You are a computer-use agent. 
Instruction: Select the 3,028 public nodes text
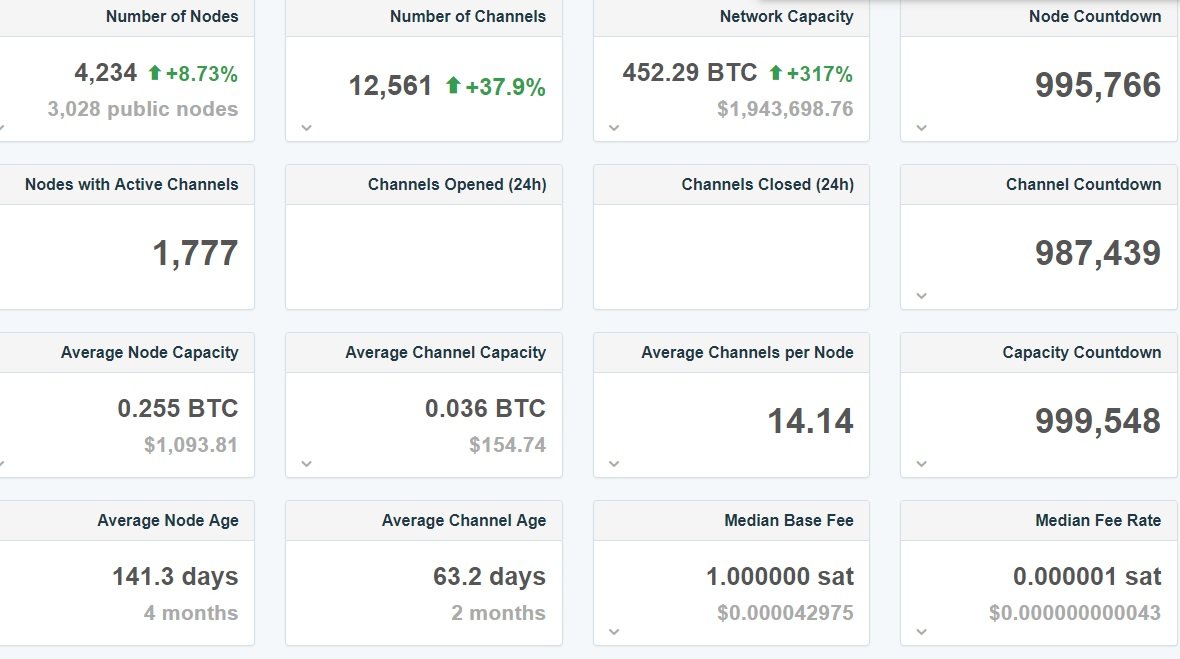tap(143, 109)
